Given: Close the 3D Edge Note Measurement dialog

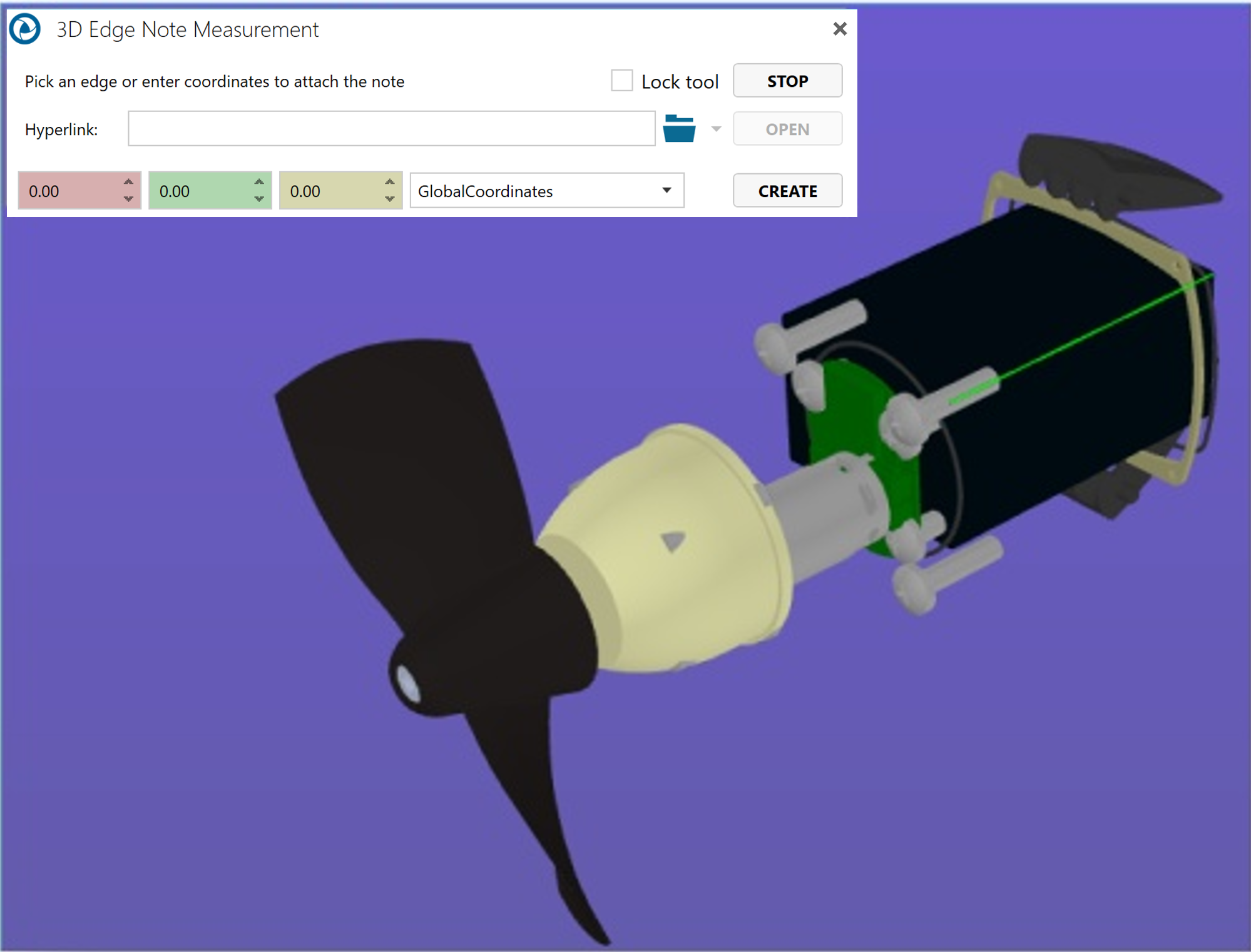Looking at the screenshot, I should tap(840, 29).
